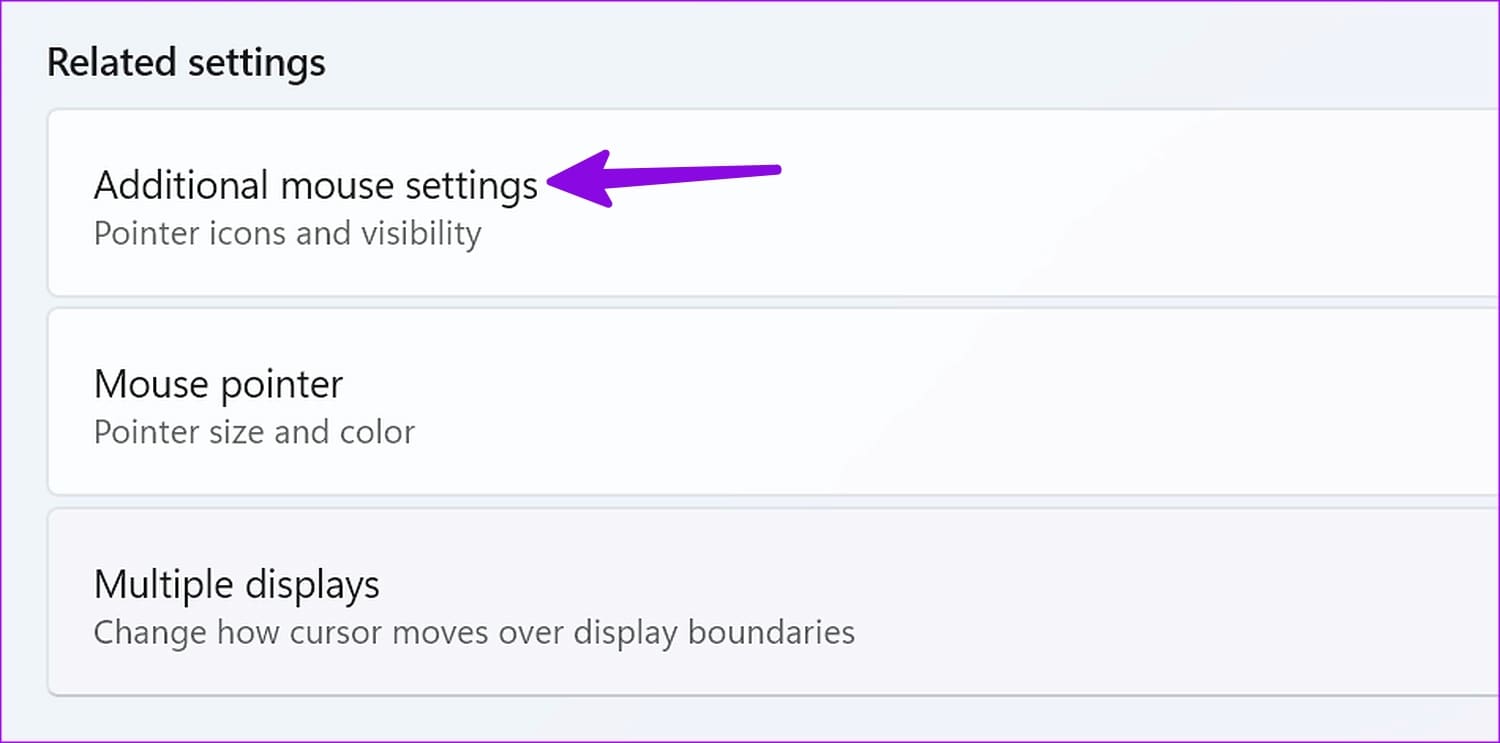The image size is (1500, 743).
Task: Click "Change how cursor moves over display boundaries" text
Action: pos(474,632)
